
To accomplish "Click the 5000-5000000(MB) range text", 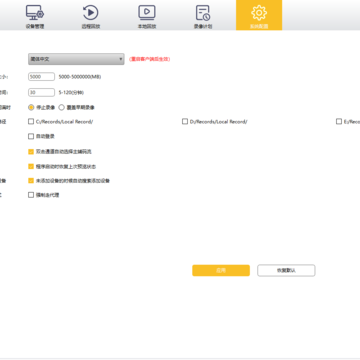I will tap(80, 77).
